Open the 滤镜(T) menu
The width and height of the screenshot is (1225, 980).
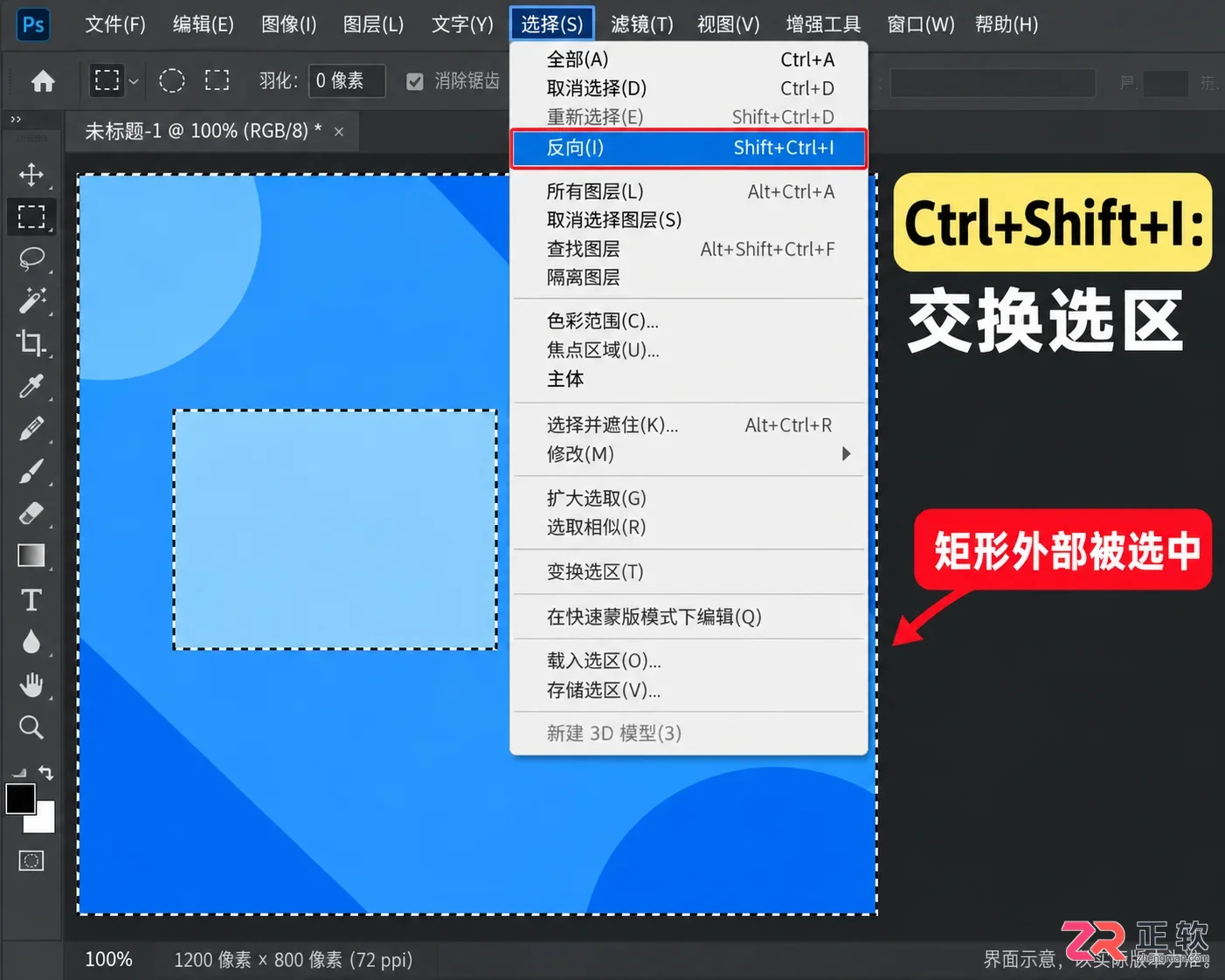click(x=642, y=24)
